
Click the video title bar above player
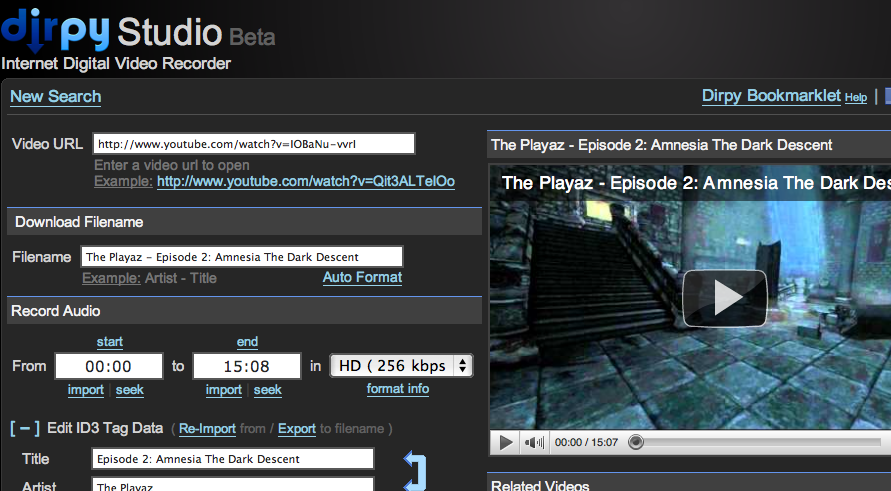(x=689, y=144)
